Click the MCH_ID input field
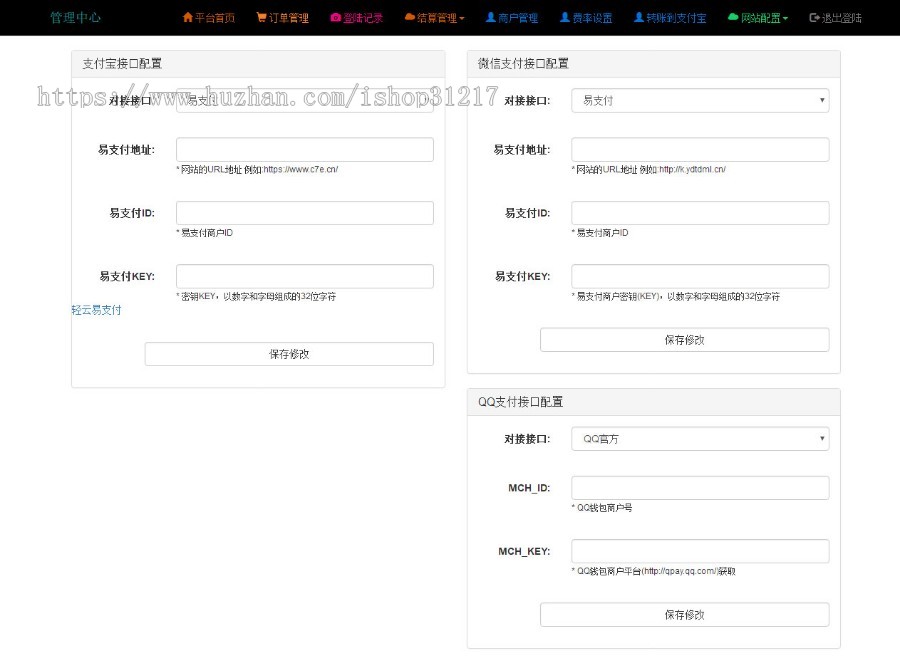This screenshot has height=663, width=900. 698,487
